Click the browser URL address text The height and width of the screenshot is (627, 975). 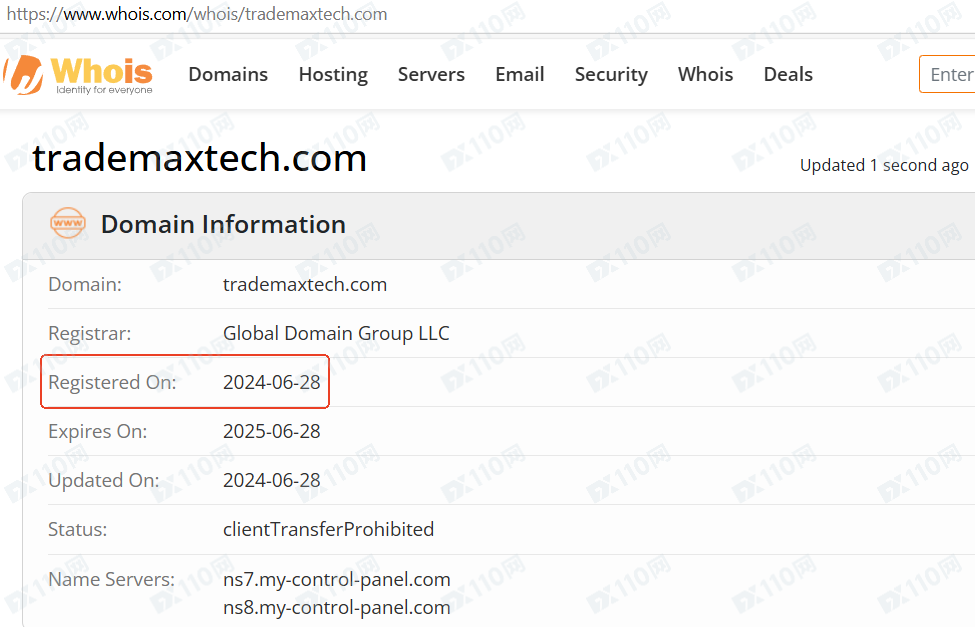[x=197, y=14]
